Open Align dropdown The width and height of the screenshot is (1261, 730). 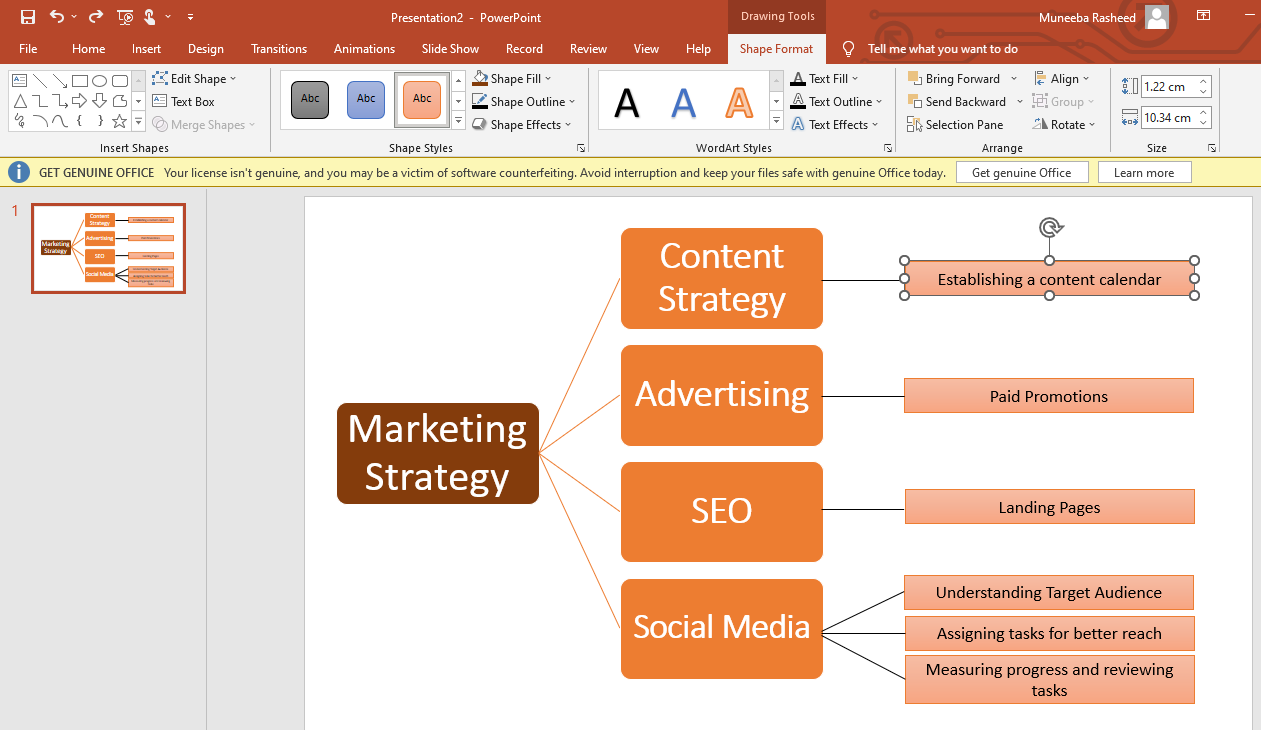(1060, 78)
